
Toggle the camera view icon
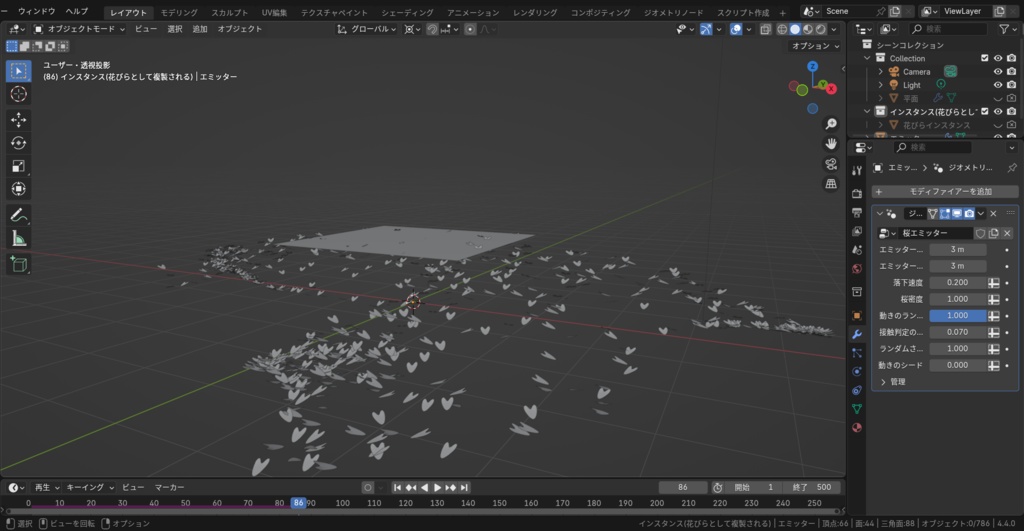(831, 164)
